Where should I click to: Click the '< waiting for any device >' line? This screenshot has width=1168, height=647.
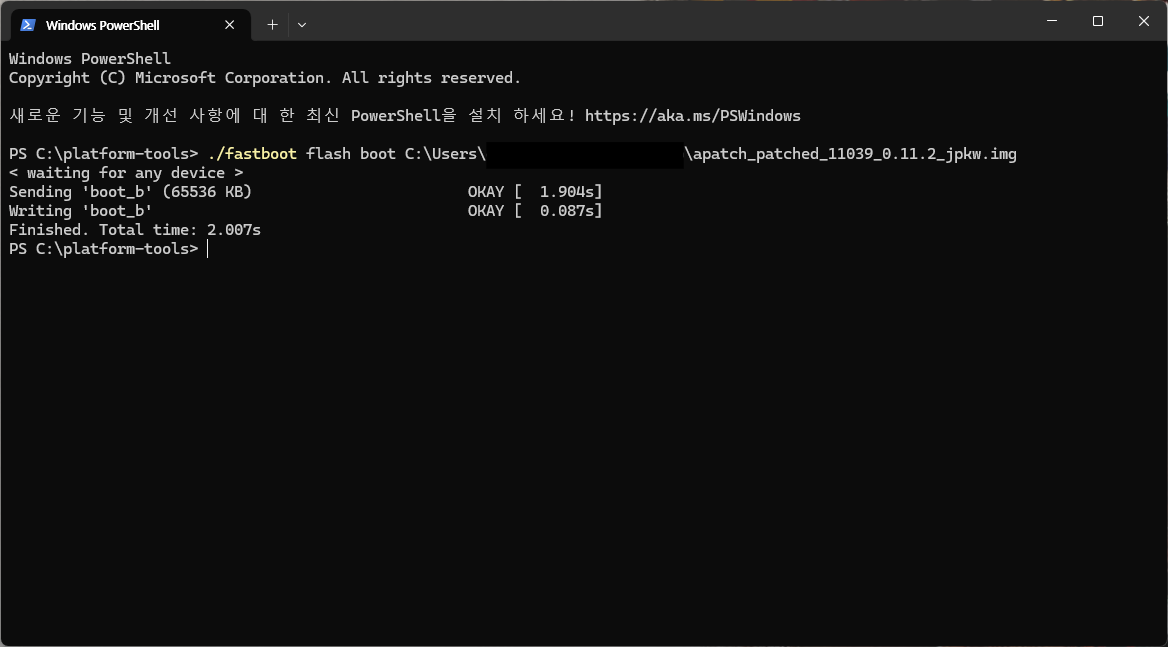coord(126,173)
